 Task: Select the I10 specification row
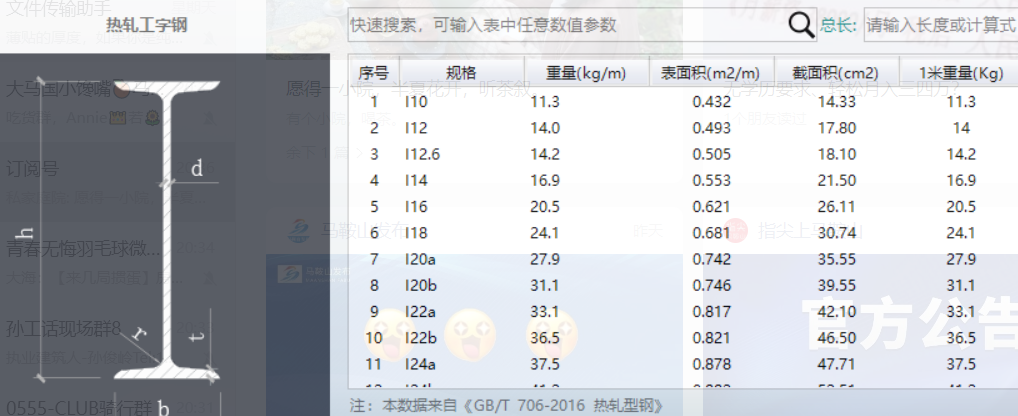coord(683,102)
